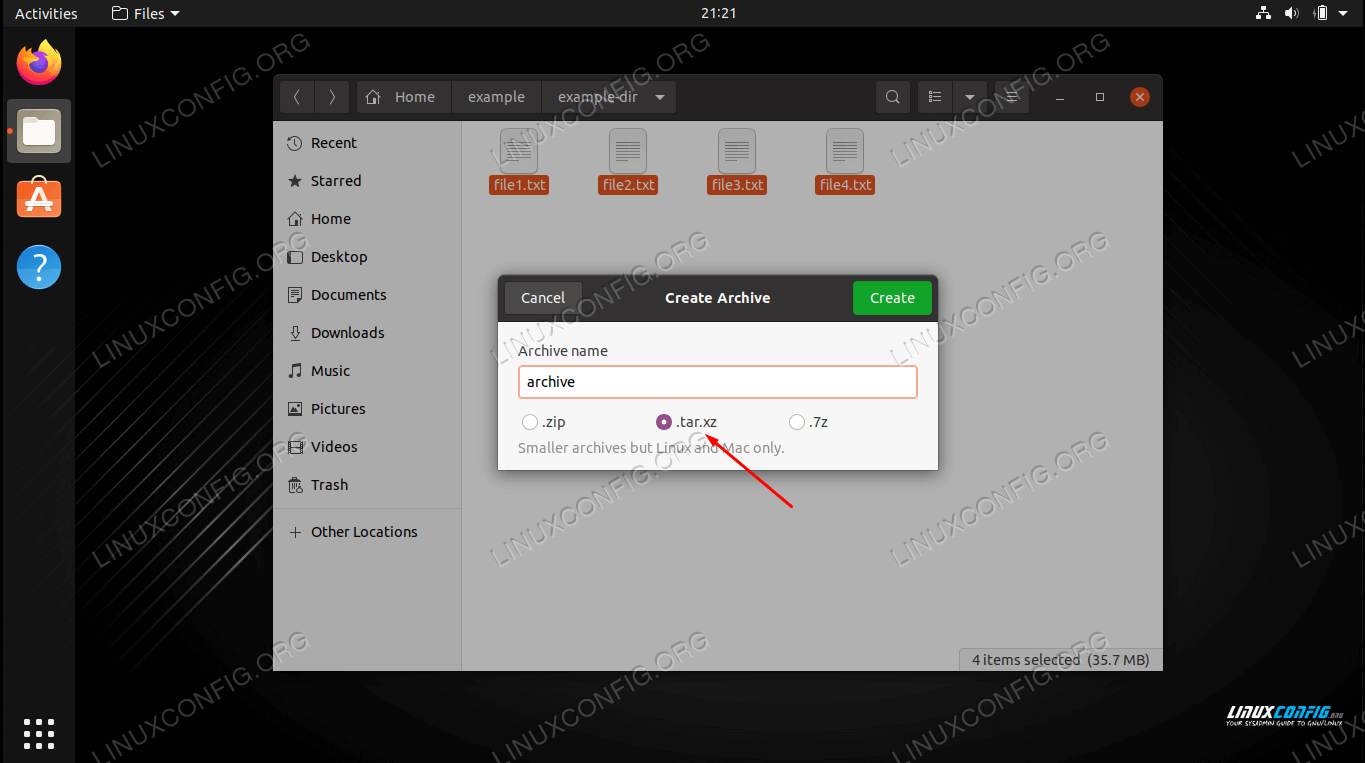
Task: Click the network status icon
Action: 1263,13
